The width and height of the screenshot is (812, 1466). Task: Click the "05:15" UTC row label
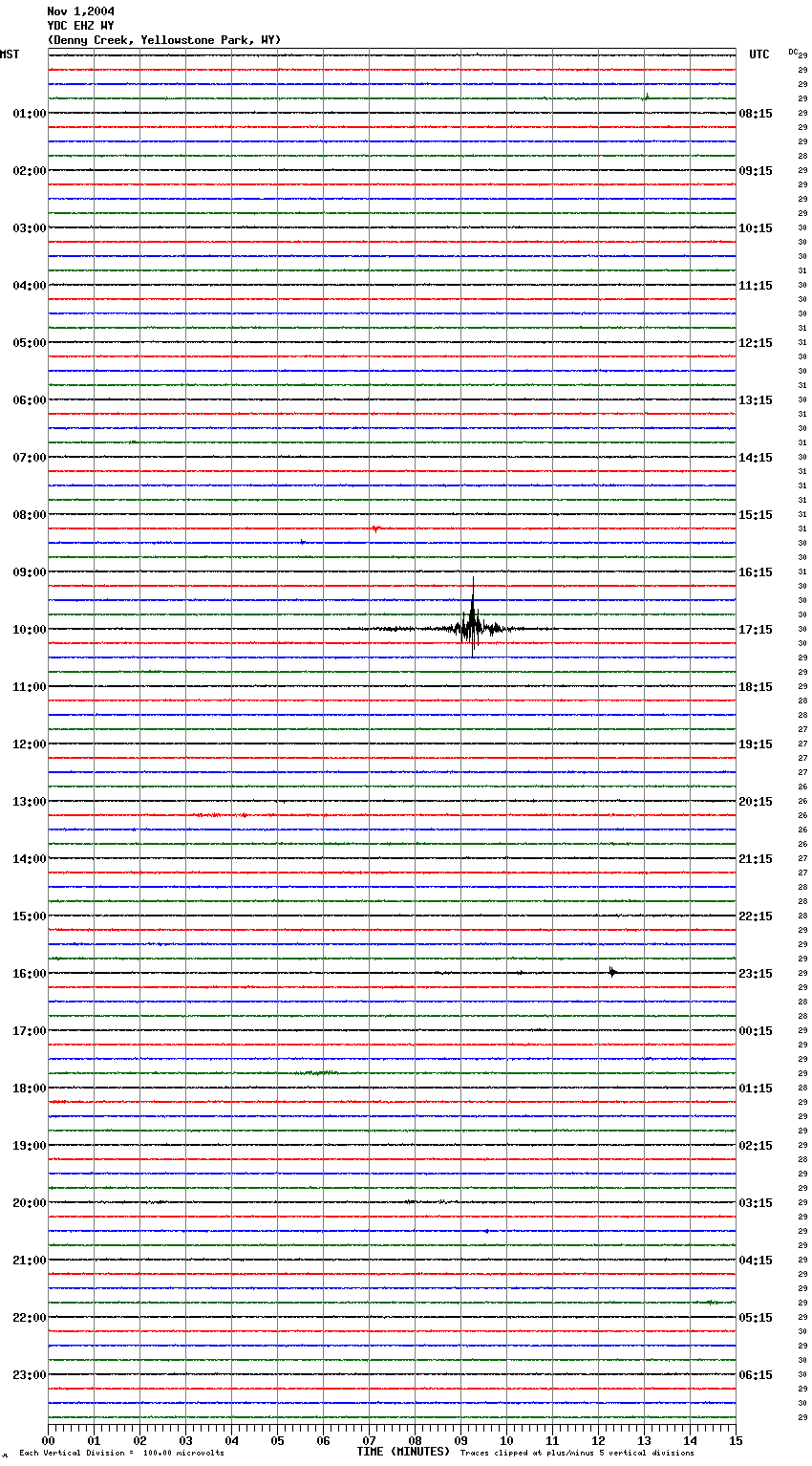click(756, 1318)
